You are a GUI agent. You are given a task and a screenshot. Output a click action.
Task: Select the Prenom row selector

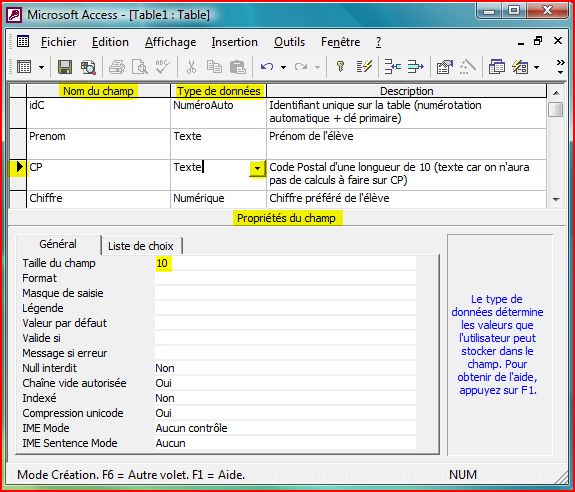[x=18, y=144]
